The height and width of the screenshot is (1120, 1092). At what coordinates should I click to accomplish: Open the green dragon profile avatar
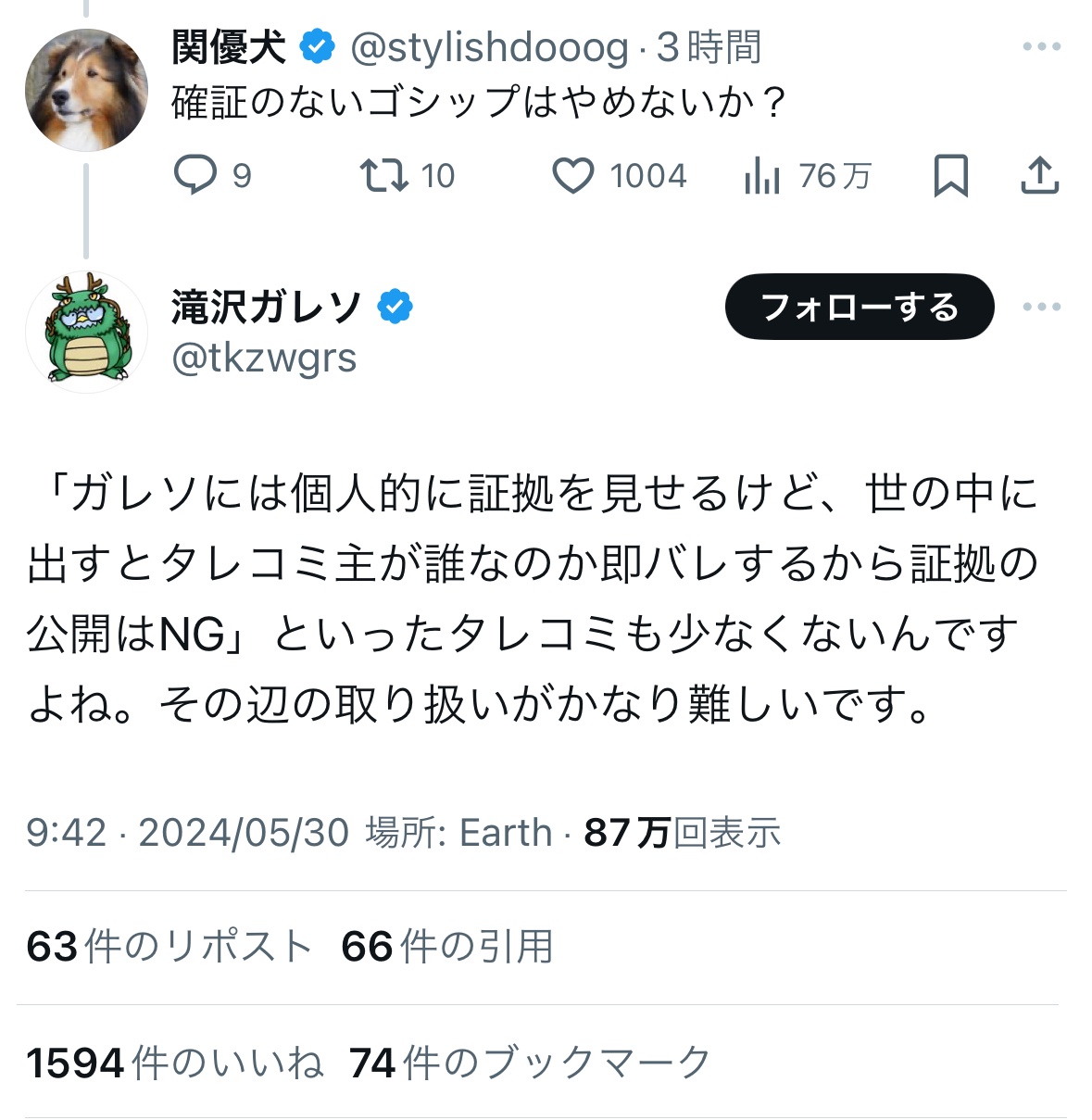coord(86,332)
